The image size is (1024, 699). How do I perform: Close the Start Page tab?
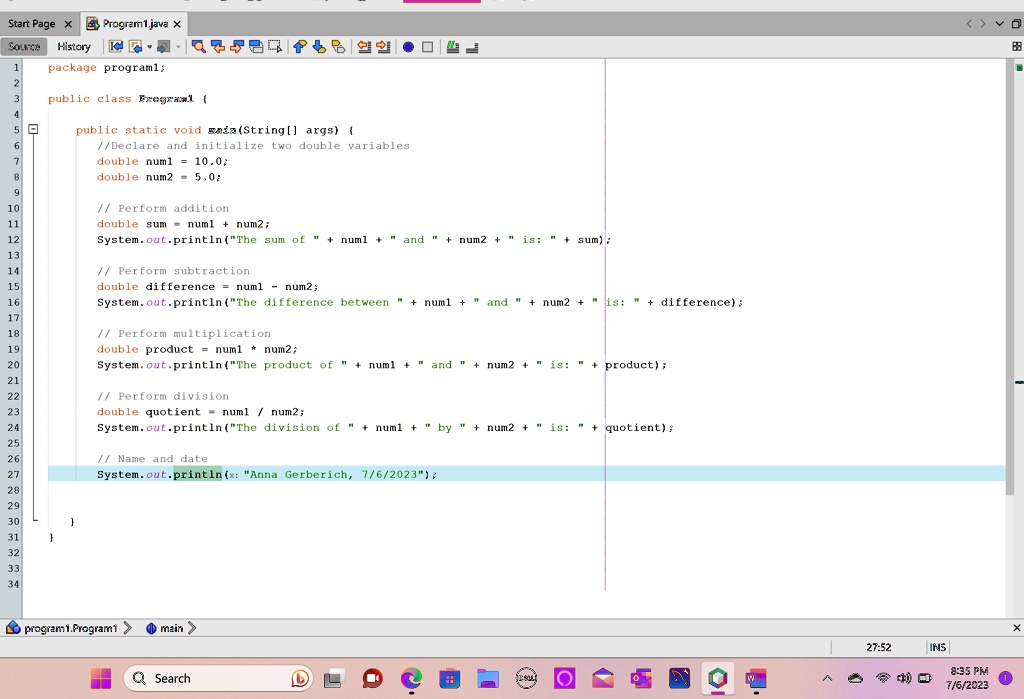(68, 24)
